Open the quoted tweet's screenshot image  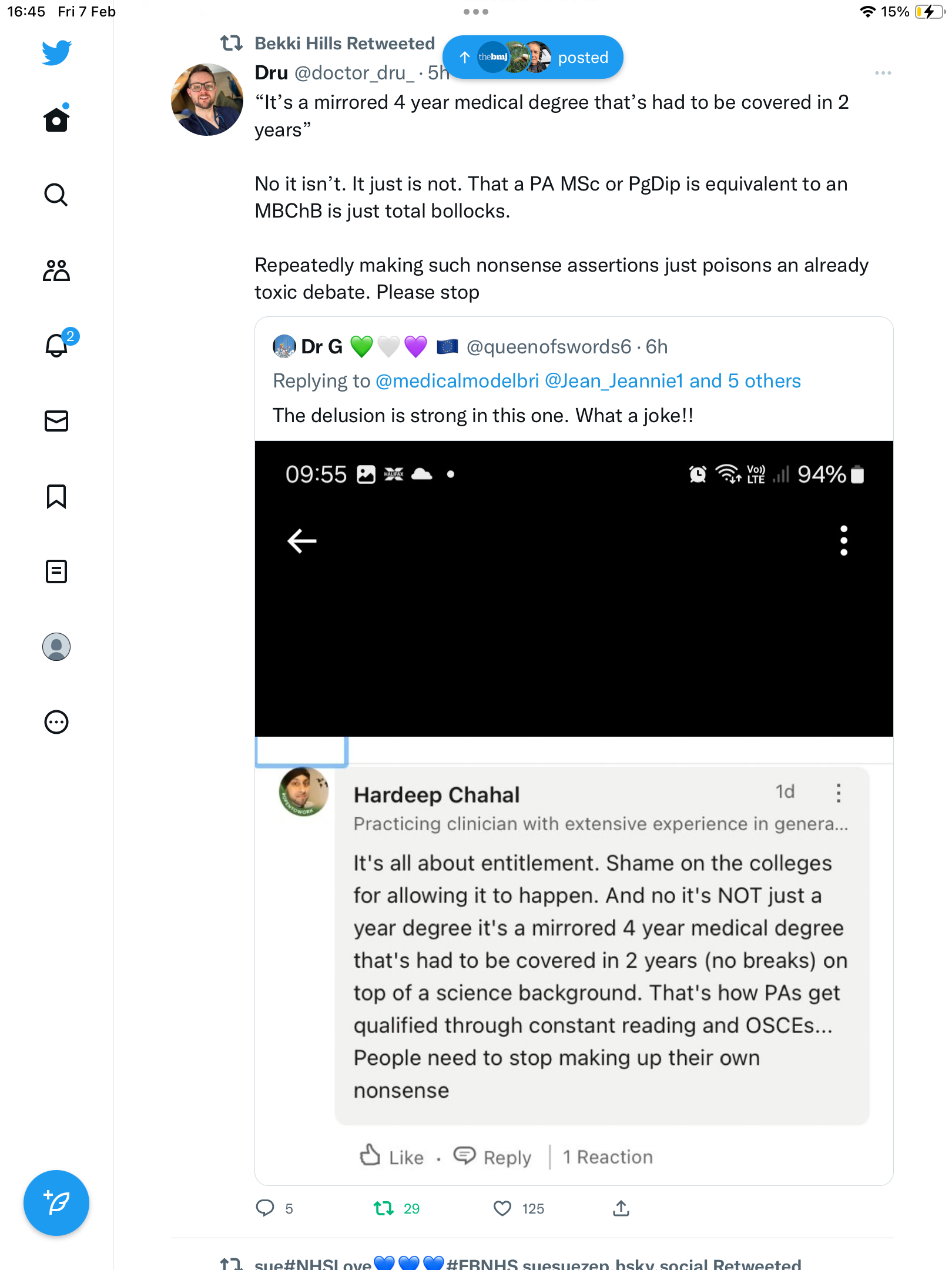574,811
